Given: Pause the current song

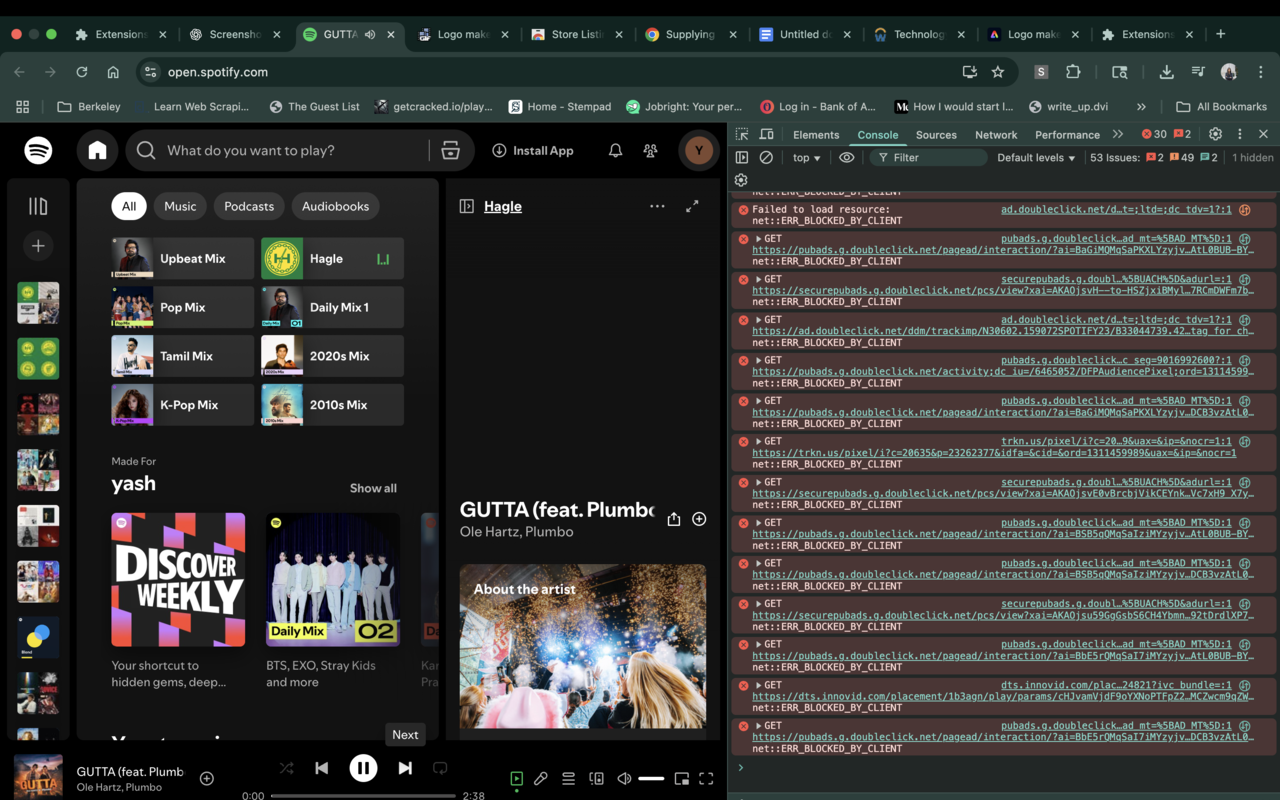Looking at the screenshot, I should (x=363, y=768).
